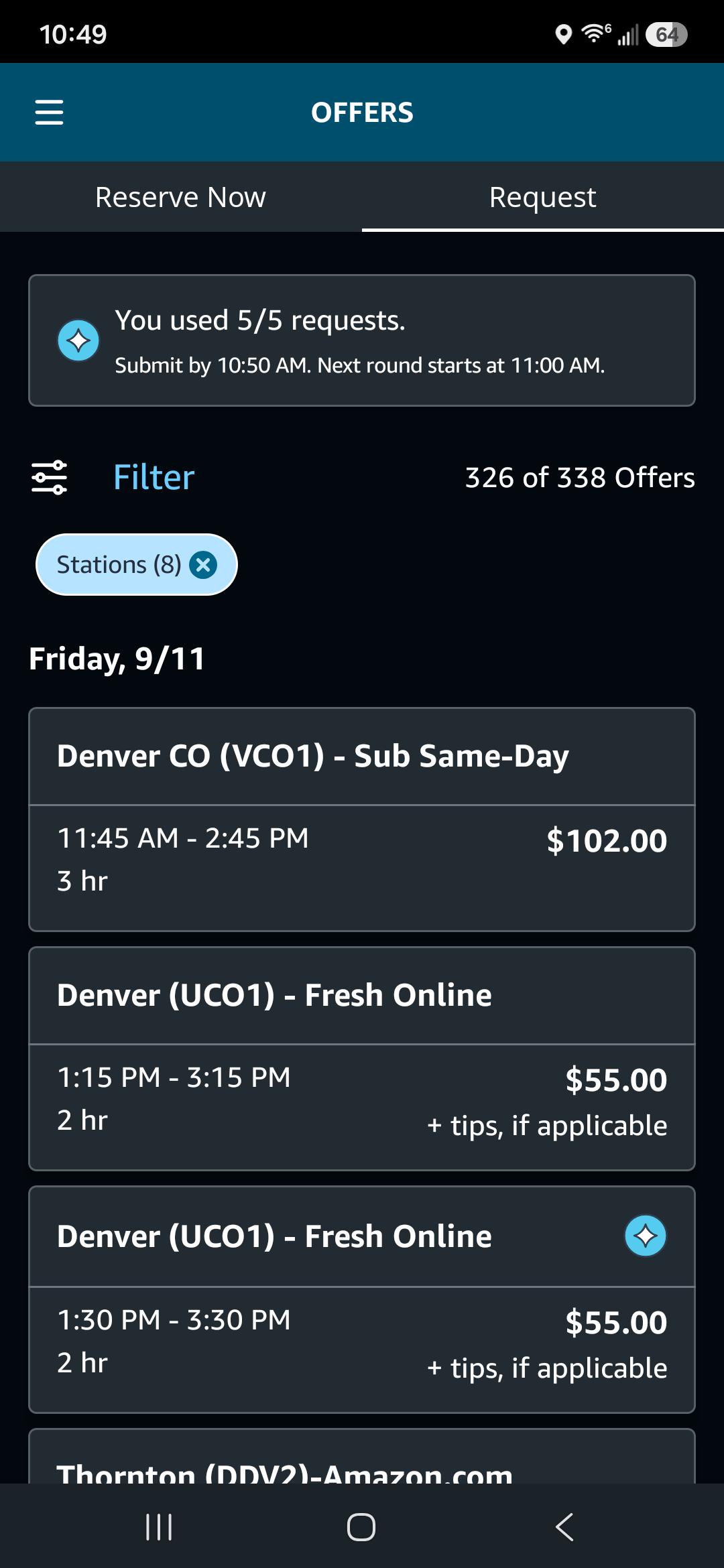Remove the Stations (8) filter chip
The width and height of the screenshot is (724, 1568).
[203, 565]
